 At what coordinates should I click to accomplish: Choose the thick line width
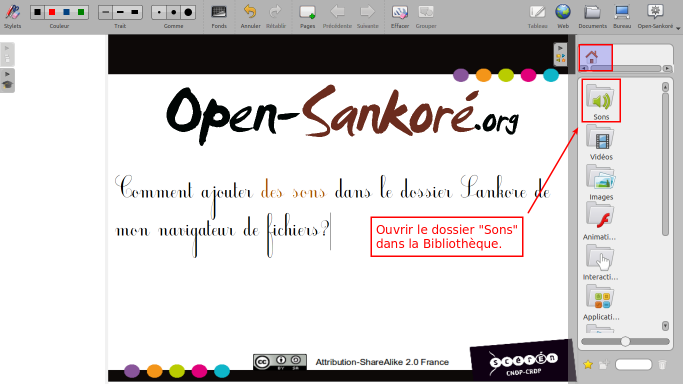(135, 12)
